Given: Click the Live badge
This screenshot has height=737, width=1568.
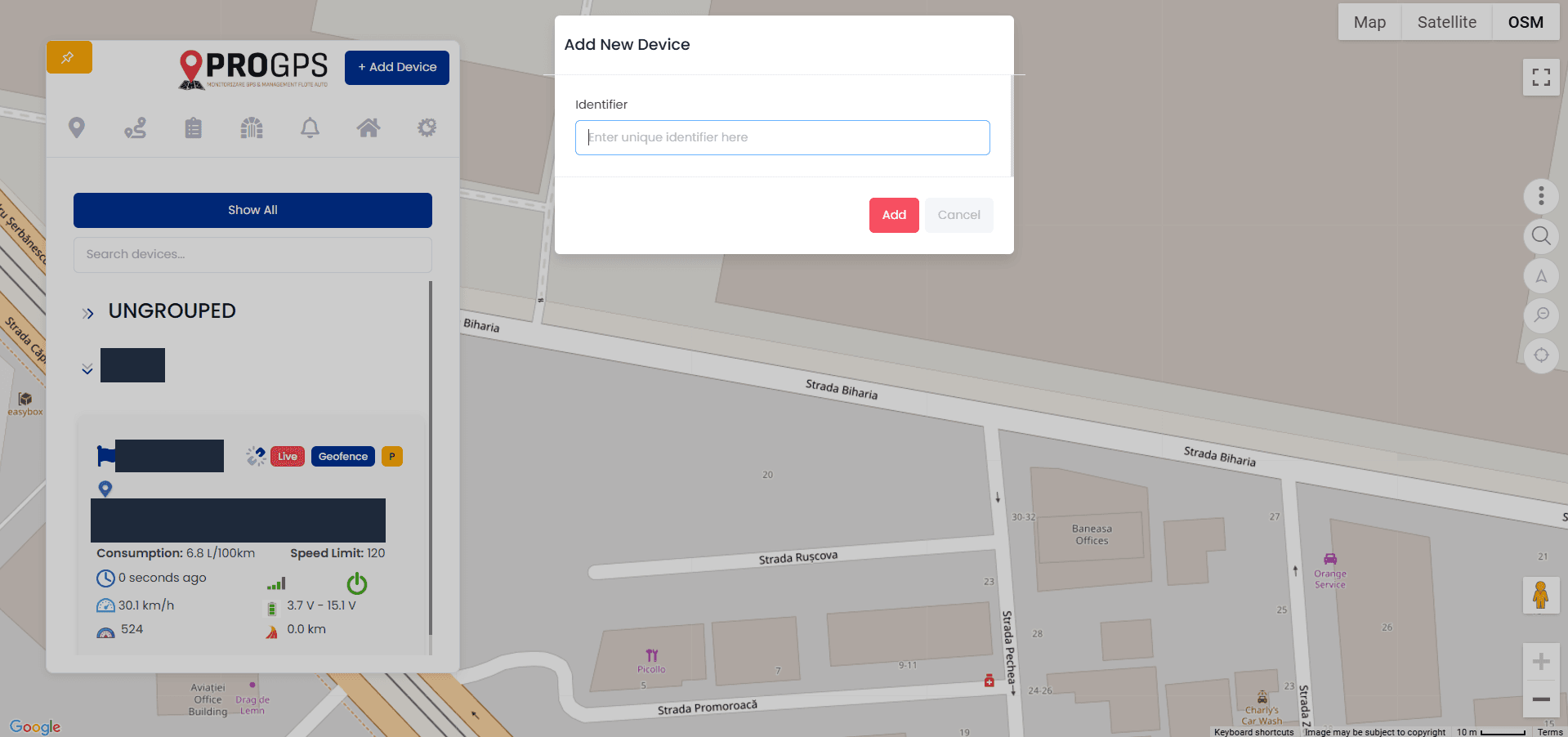Looking at the screenshot, I should [288, 457].
